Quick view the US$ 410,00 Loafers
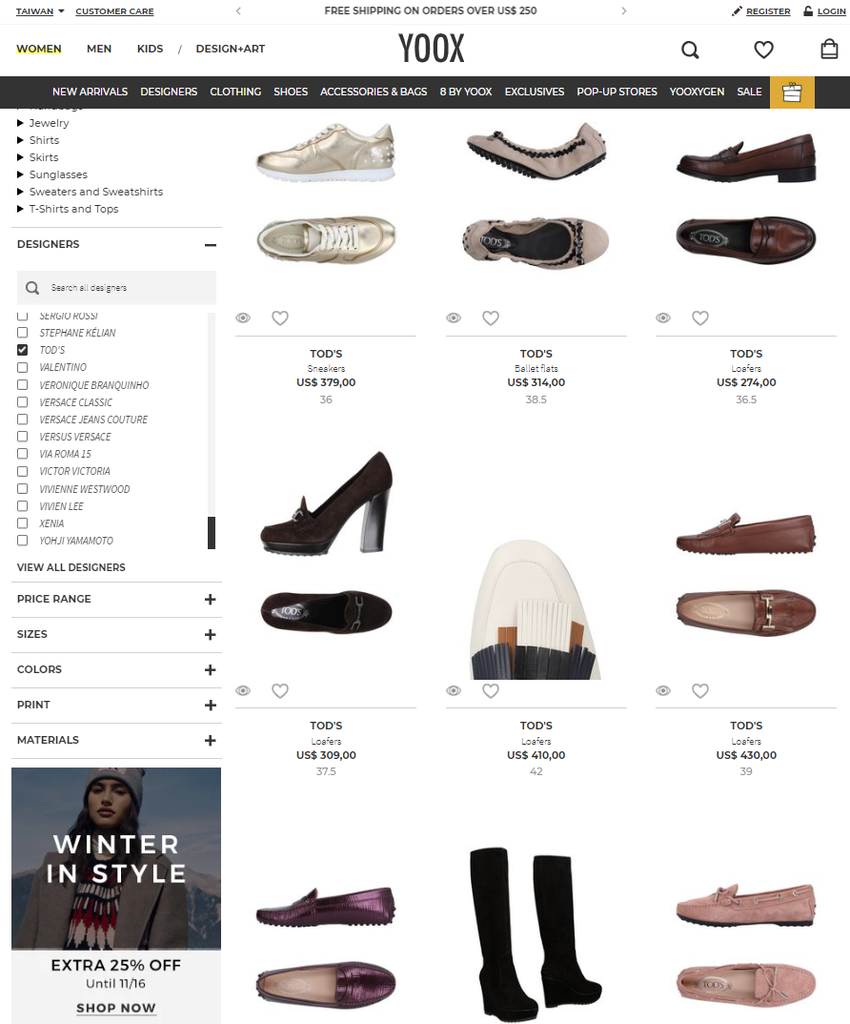The image size is (850, 1024). (x=453, y=691)
